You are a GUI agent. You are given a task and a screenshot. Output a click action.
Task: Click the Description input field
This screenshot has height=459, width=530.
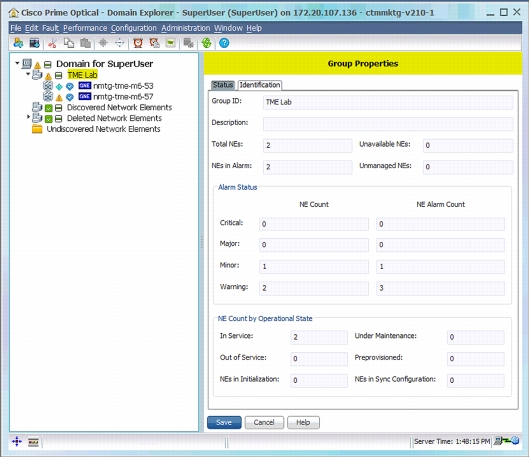[388, 123]
